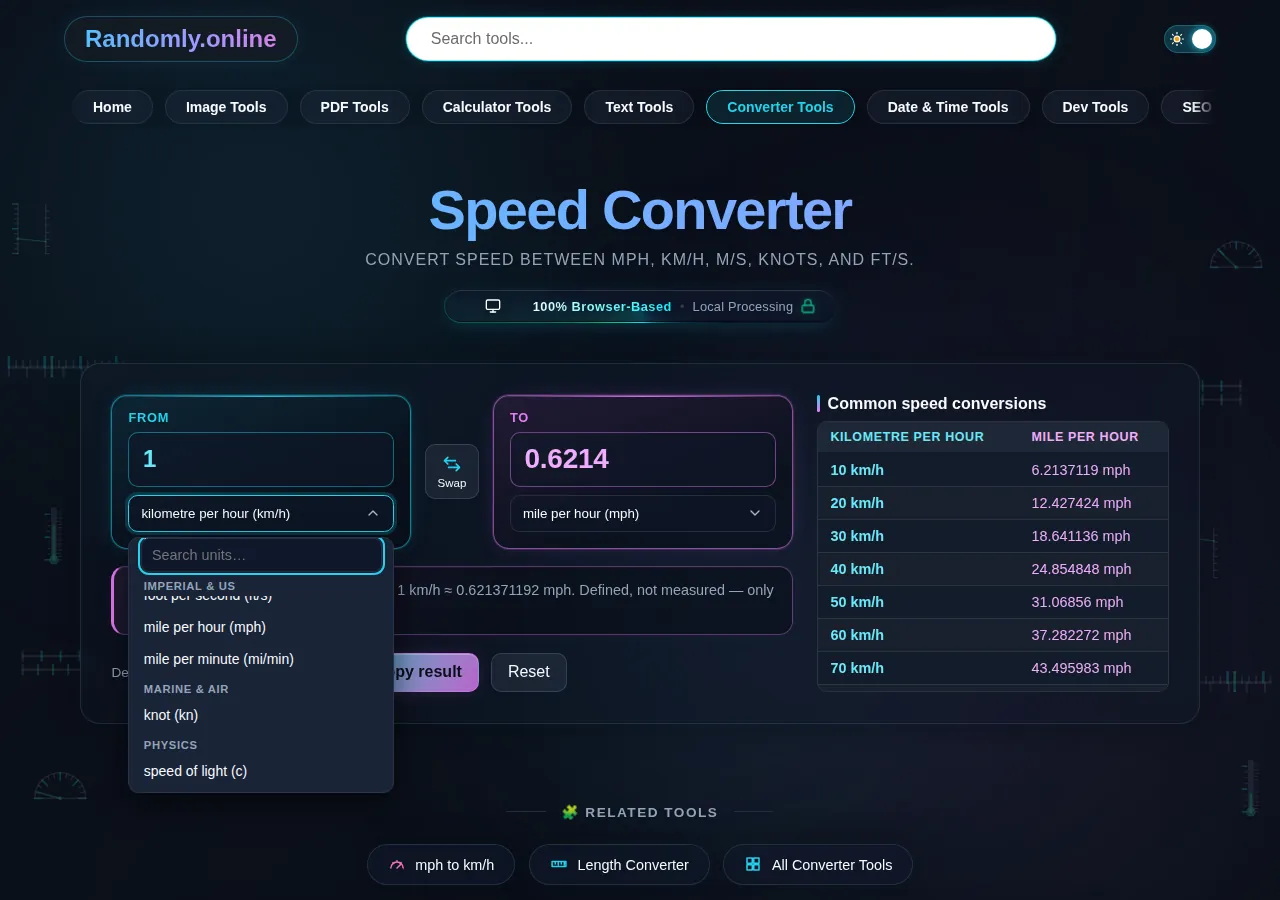Screen dimensions: 1280x900
Task: Click the swap arrows icon
Action: pos(452,464)
